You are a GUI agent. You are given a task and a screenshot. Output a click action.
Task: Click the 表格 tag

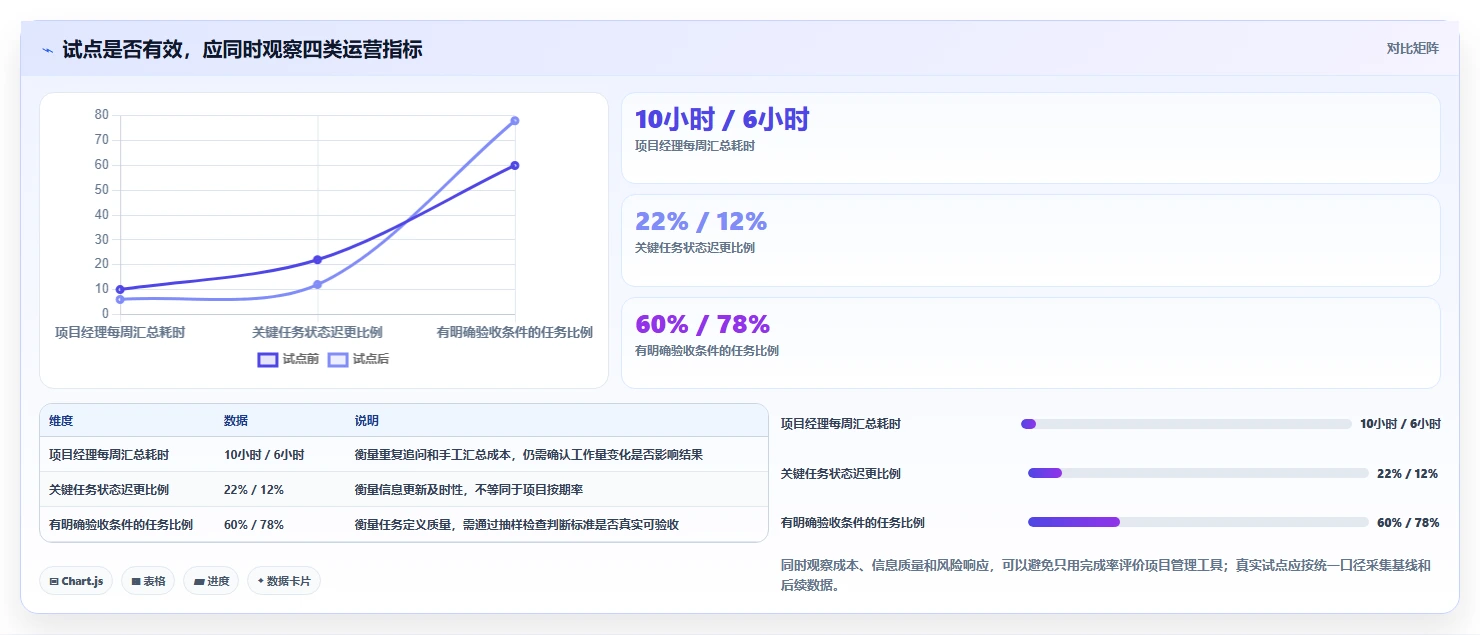[148, 581]
